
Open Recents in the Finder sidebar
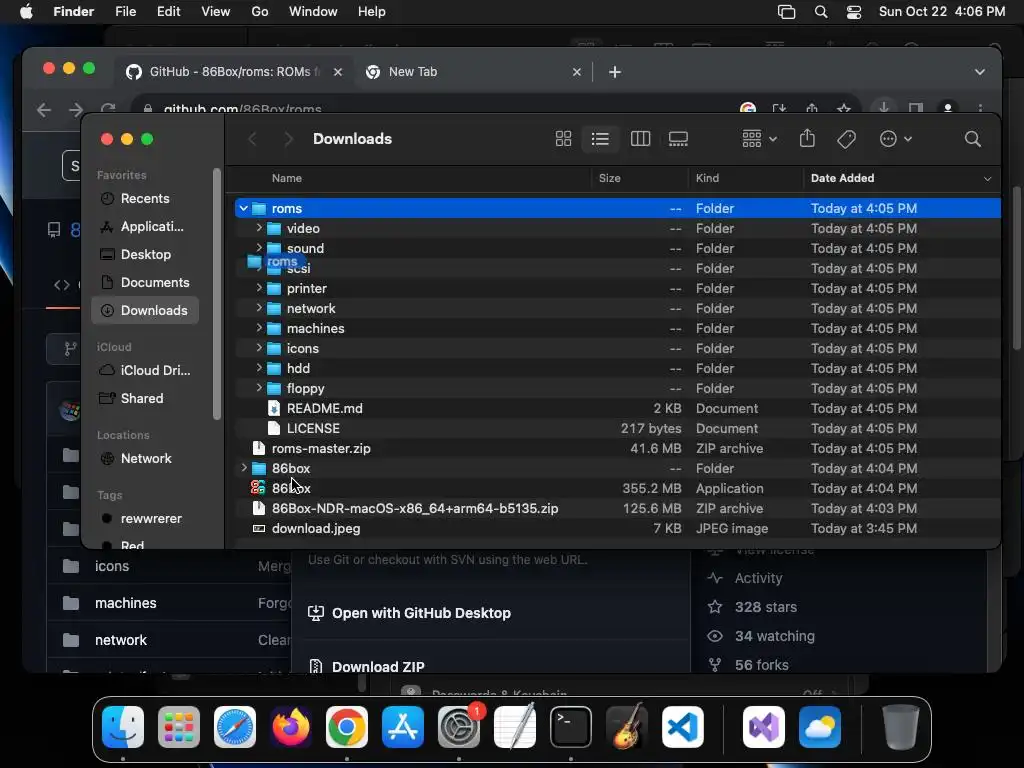coord(144,199)
